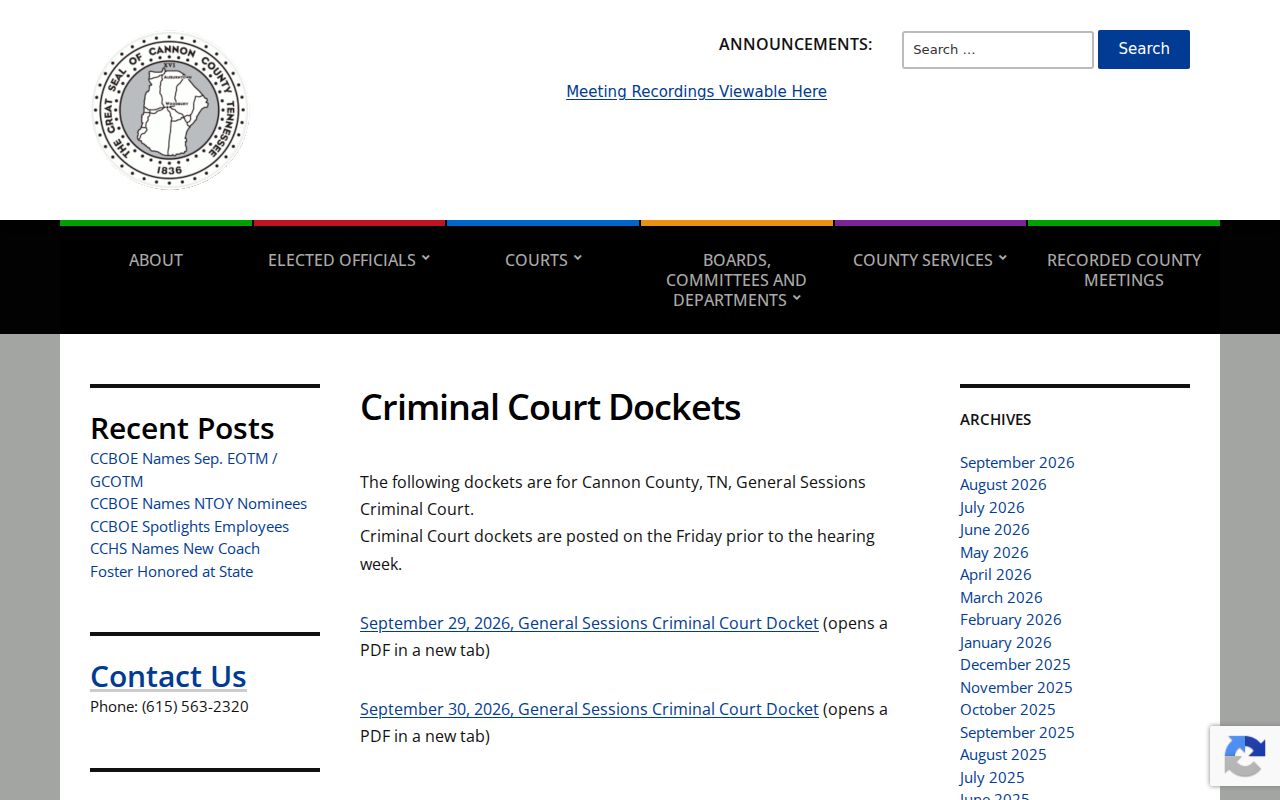1280x800 pixels.
Task: Click the Archives sidebar heading
Action: (995, 420)
